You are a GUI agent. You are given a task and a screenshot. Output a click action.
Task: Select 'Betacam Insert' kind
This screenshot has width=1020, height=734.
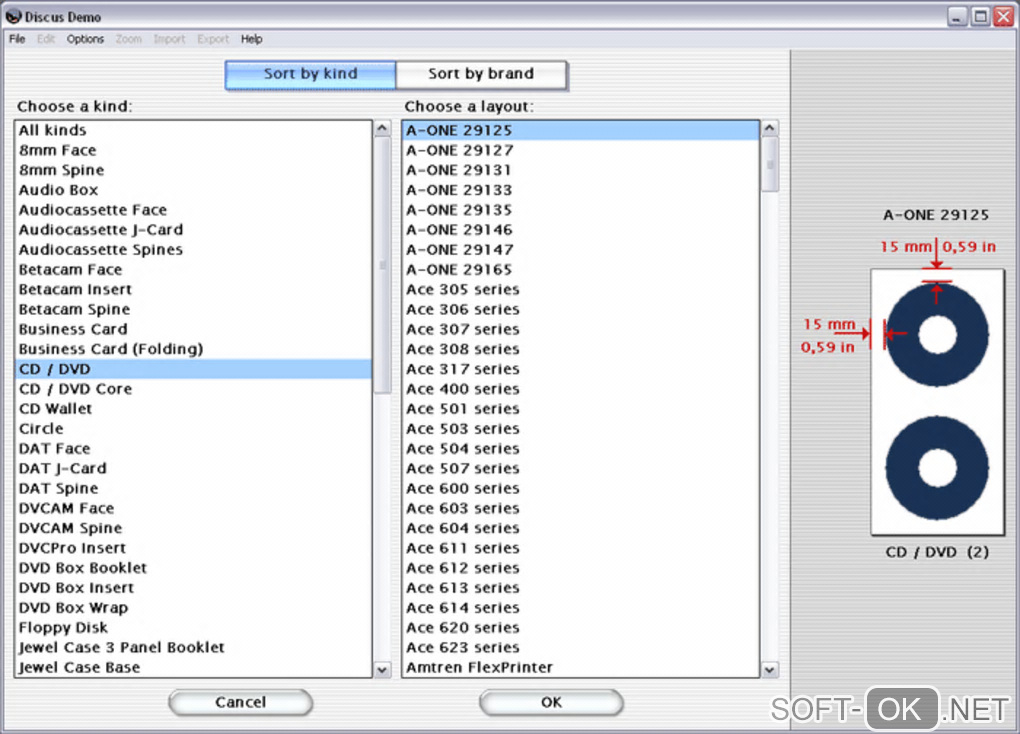click(x=193, y=290)
